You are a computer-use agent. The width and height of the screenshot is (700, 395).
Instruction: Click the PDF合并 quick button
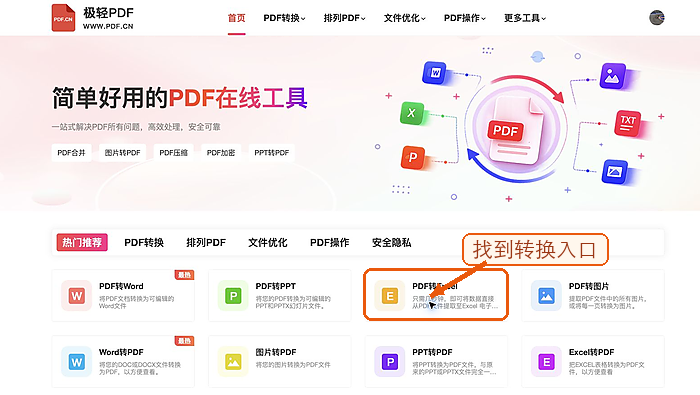71,153
